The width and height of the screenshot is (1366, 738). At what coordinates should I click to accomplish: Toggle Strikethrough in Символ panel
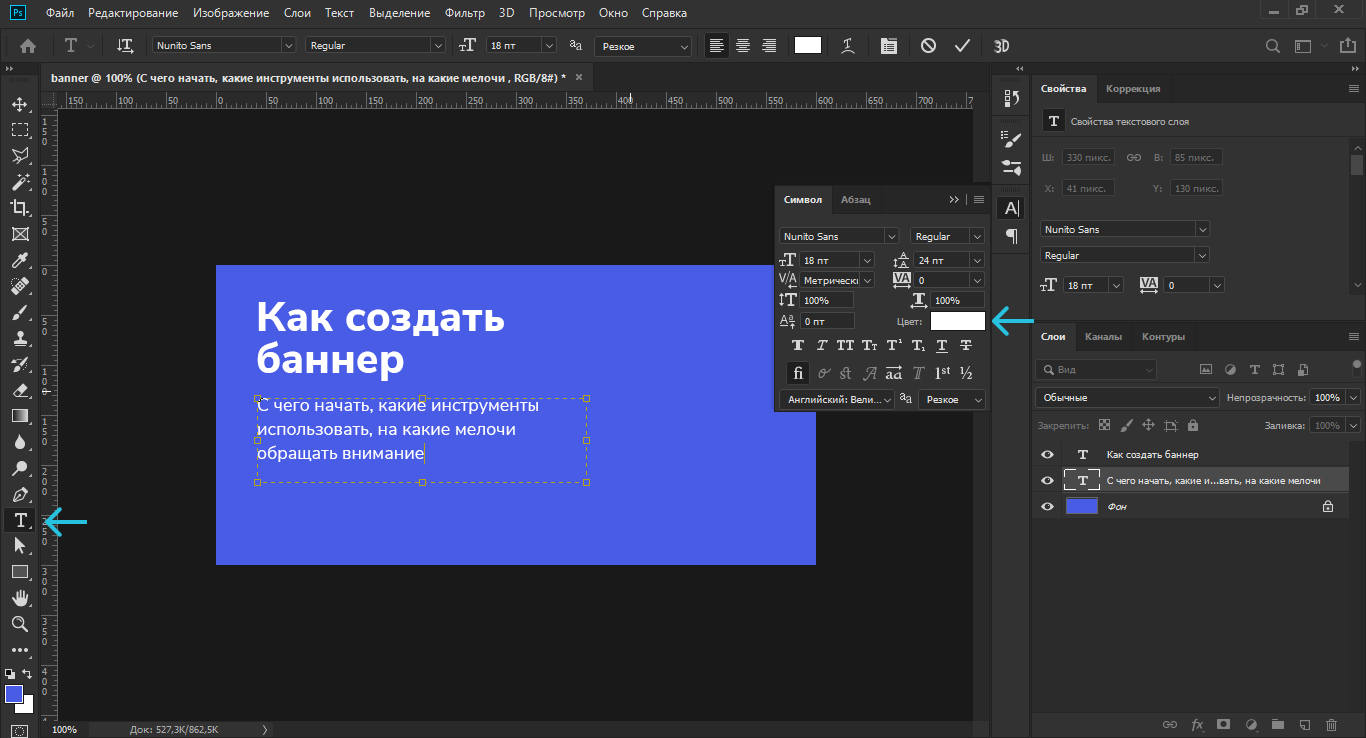pyautogui.click(x=966, y=345)
